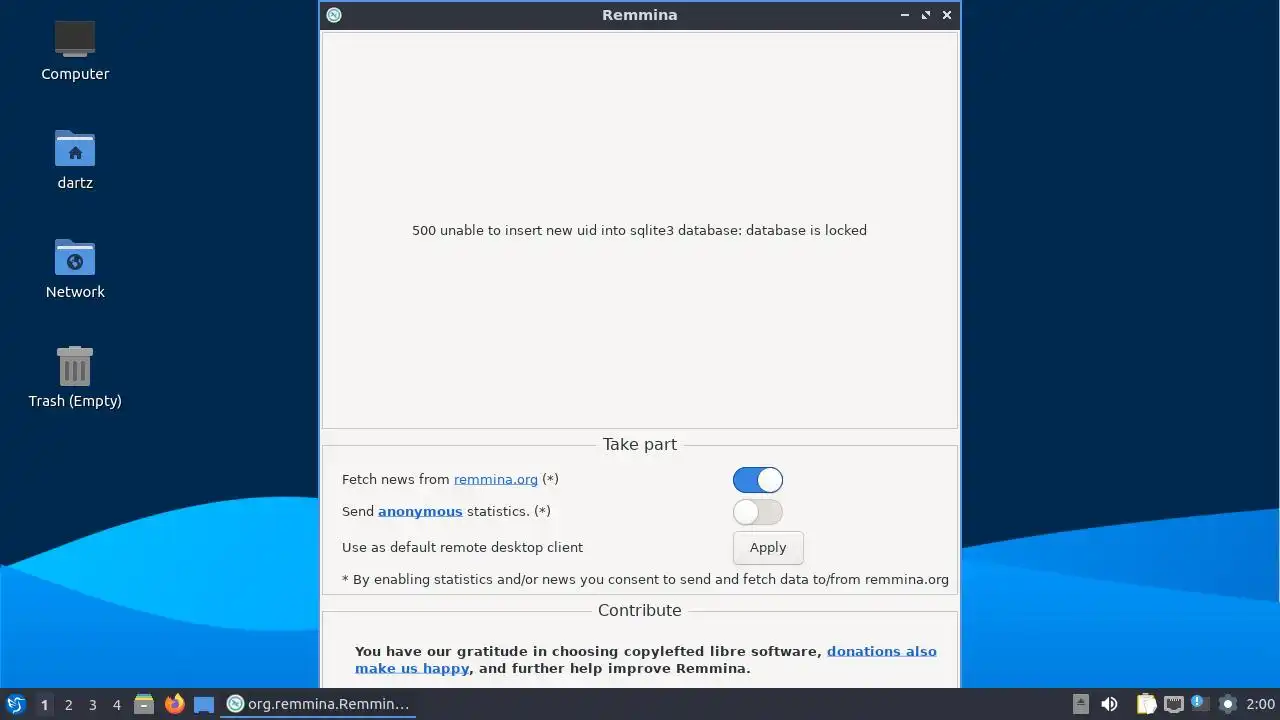Click the 'Take part' section heading

(639, 444)
